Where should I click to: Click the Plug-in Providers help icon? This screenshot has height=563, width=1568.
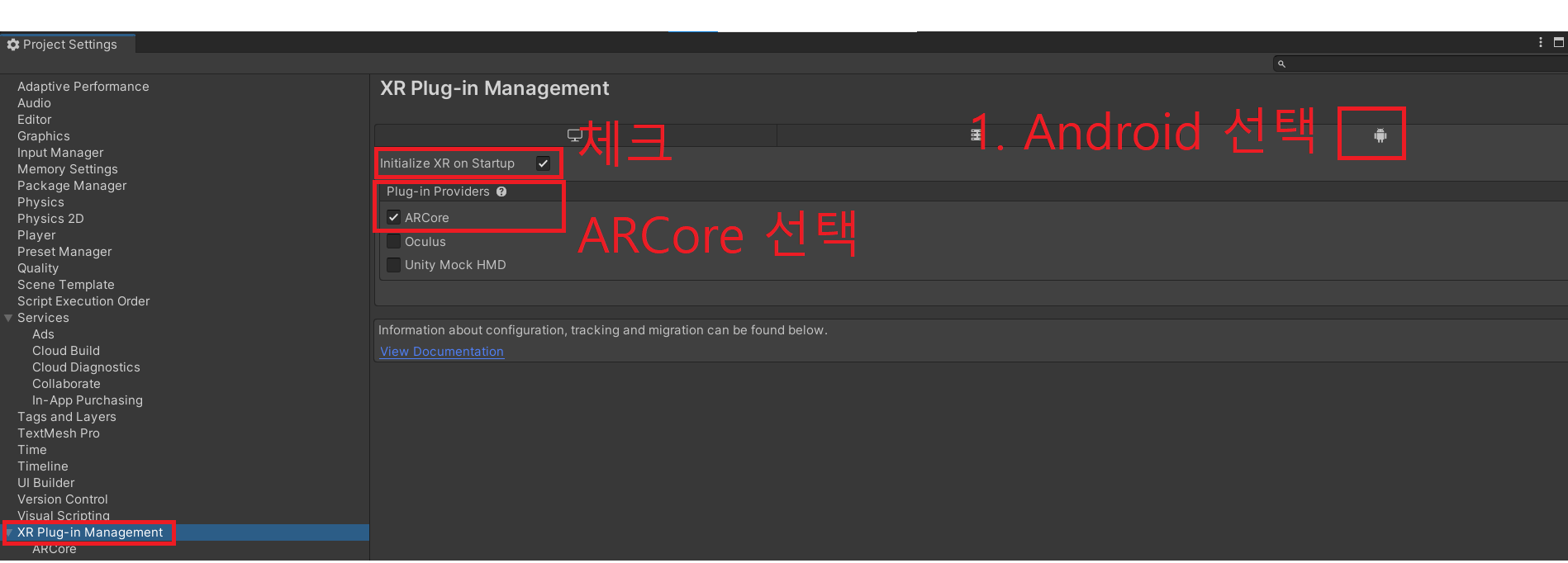(501, 192)
